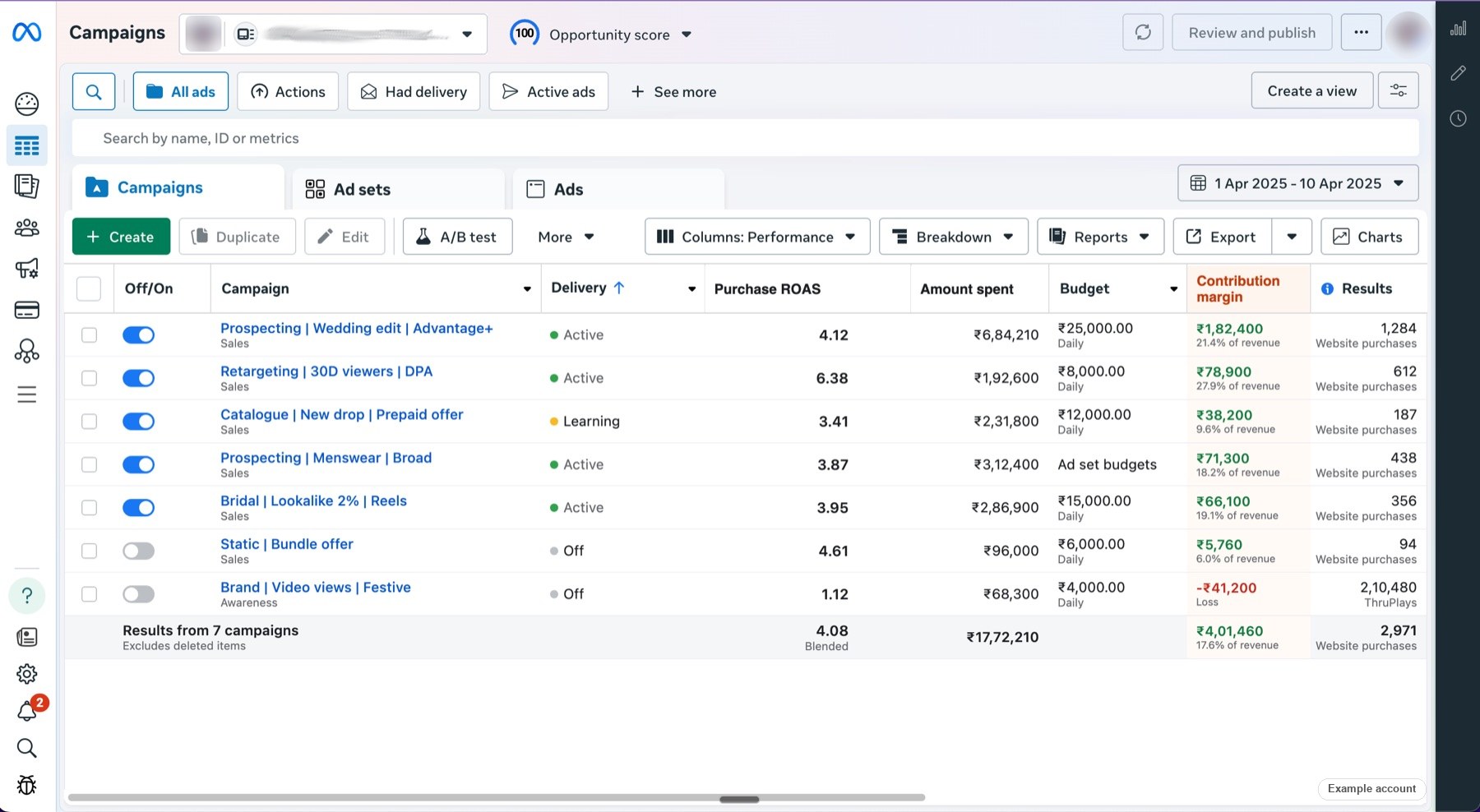Switch to the Ad sets tab
Image resolution: width=1480 pixels, height=812 pixels.
pos(398,189)
